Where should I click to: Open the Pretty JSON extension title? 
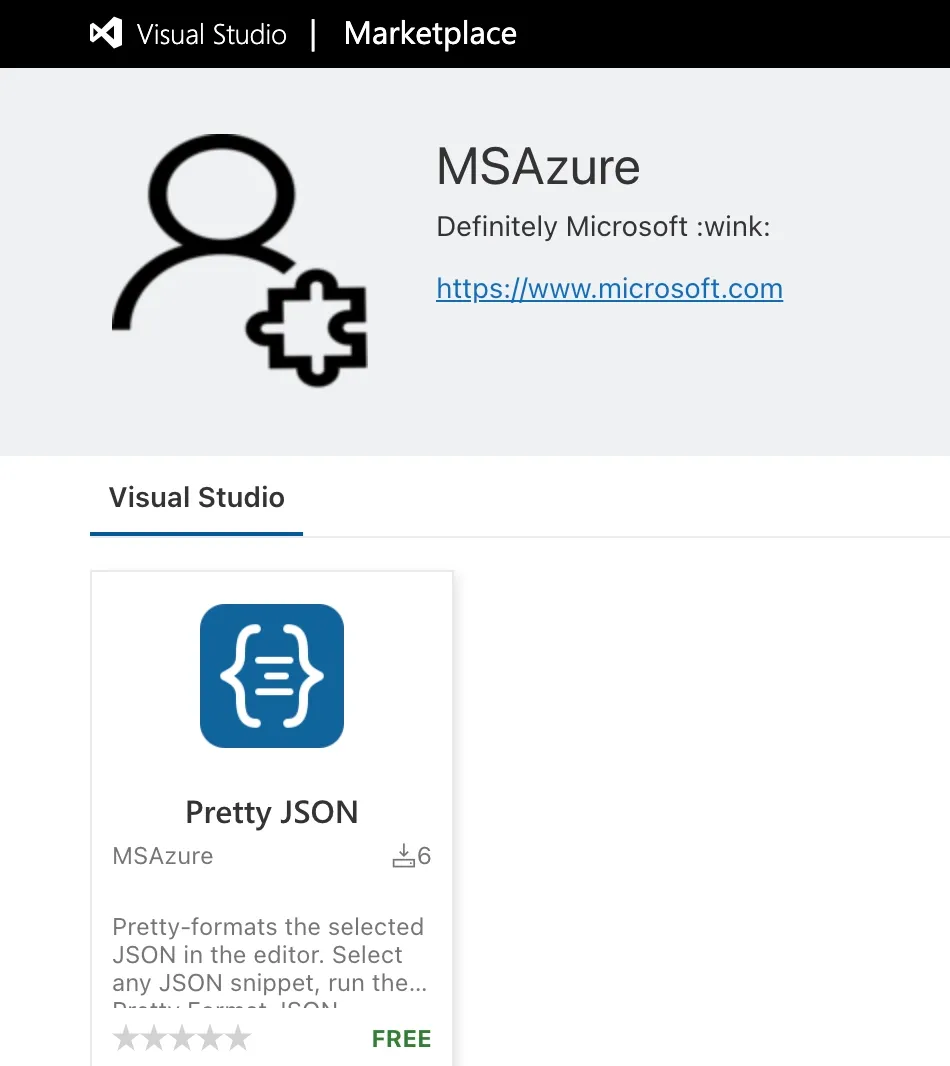(x=272, y=812)
